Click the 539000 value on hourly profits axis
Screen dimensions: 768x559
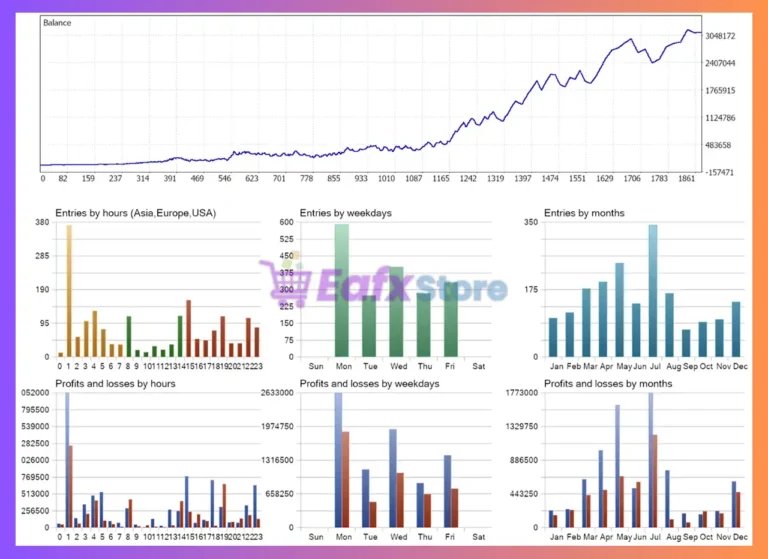35,427
